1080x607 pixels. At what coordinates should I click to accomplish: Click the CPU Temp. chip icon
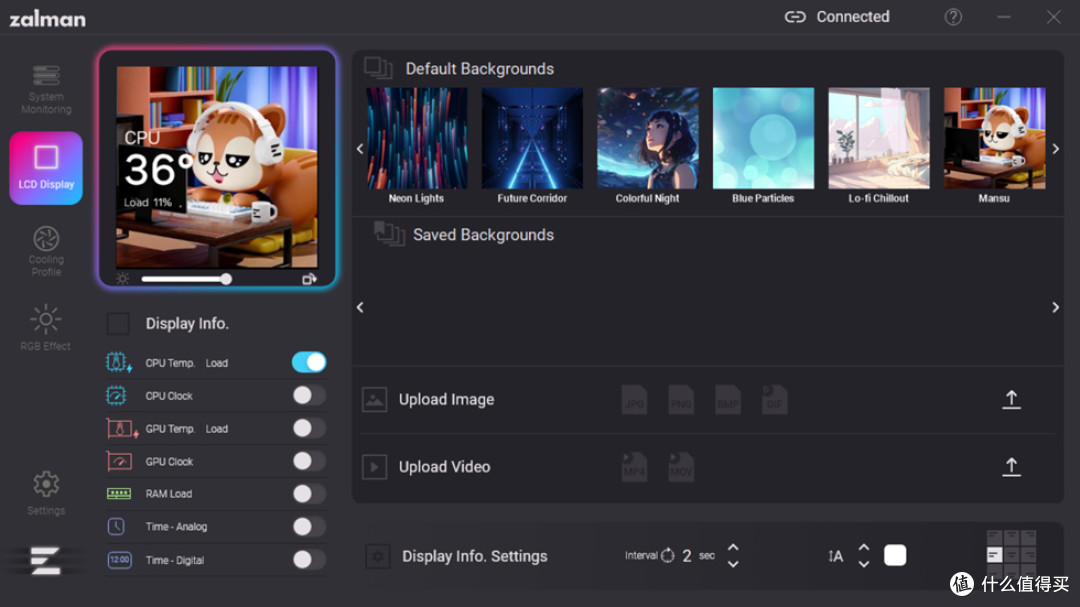pyautogui.click(x=118, y=362)
